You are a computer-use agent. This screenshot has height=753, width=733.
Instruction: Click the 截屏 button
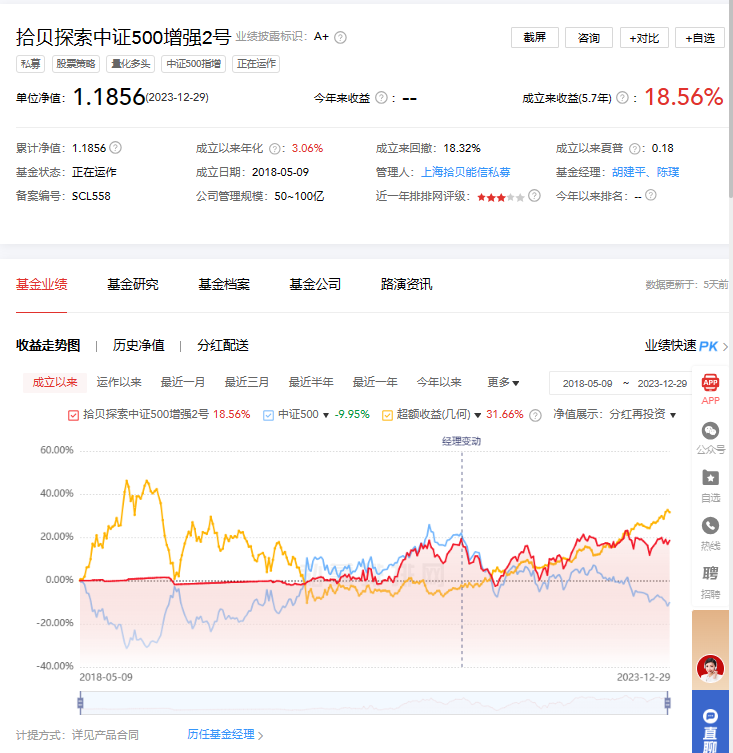click(x=535, y=37)
